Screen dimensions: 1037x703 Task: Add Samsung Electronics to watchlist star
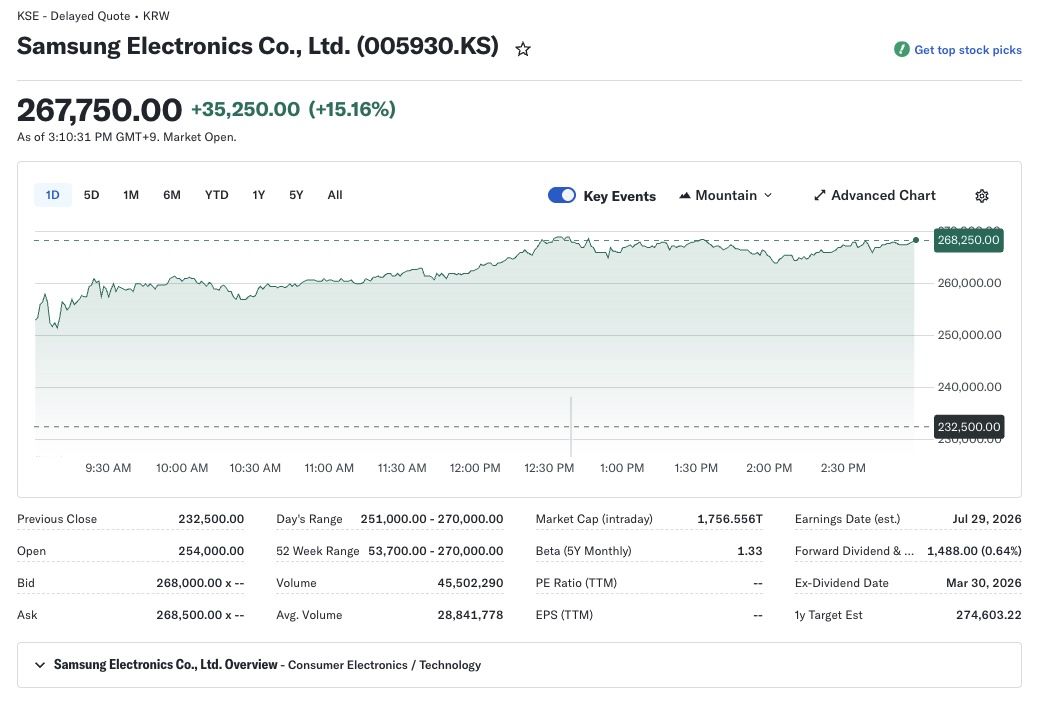(522, 49)
